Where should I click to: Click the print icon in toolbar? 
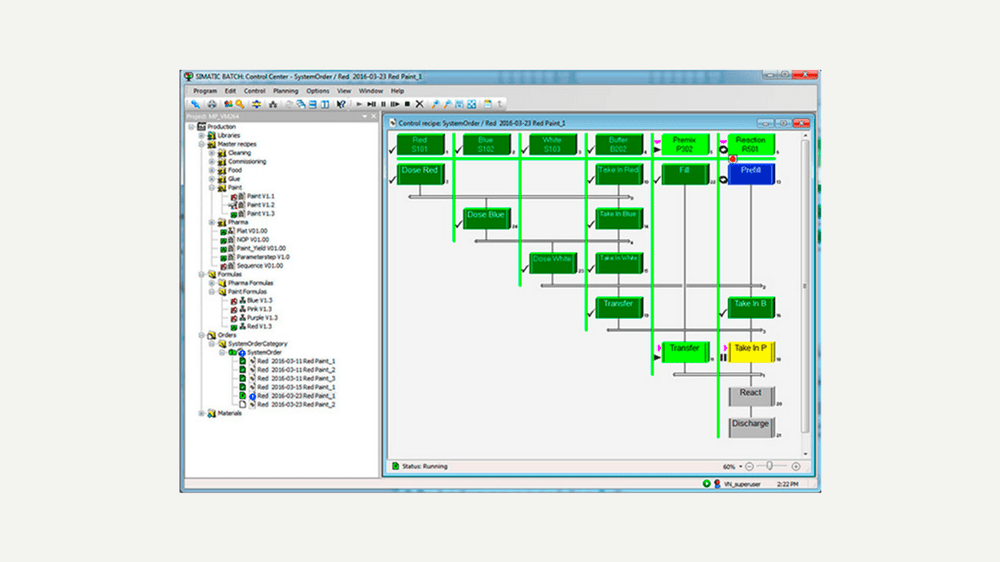tap(212, 104)
